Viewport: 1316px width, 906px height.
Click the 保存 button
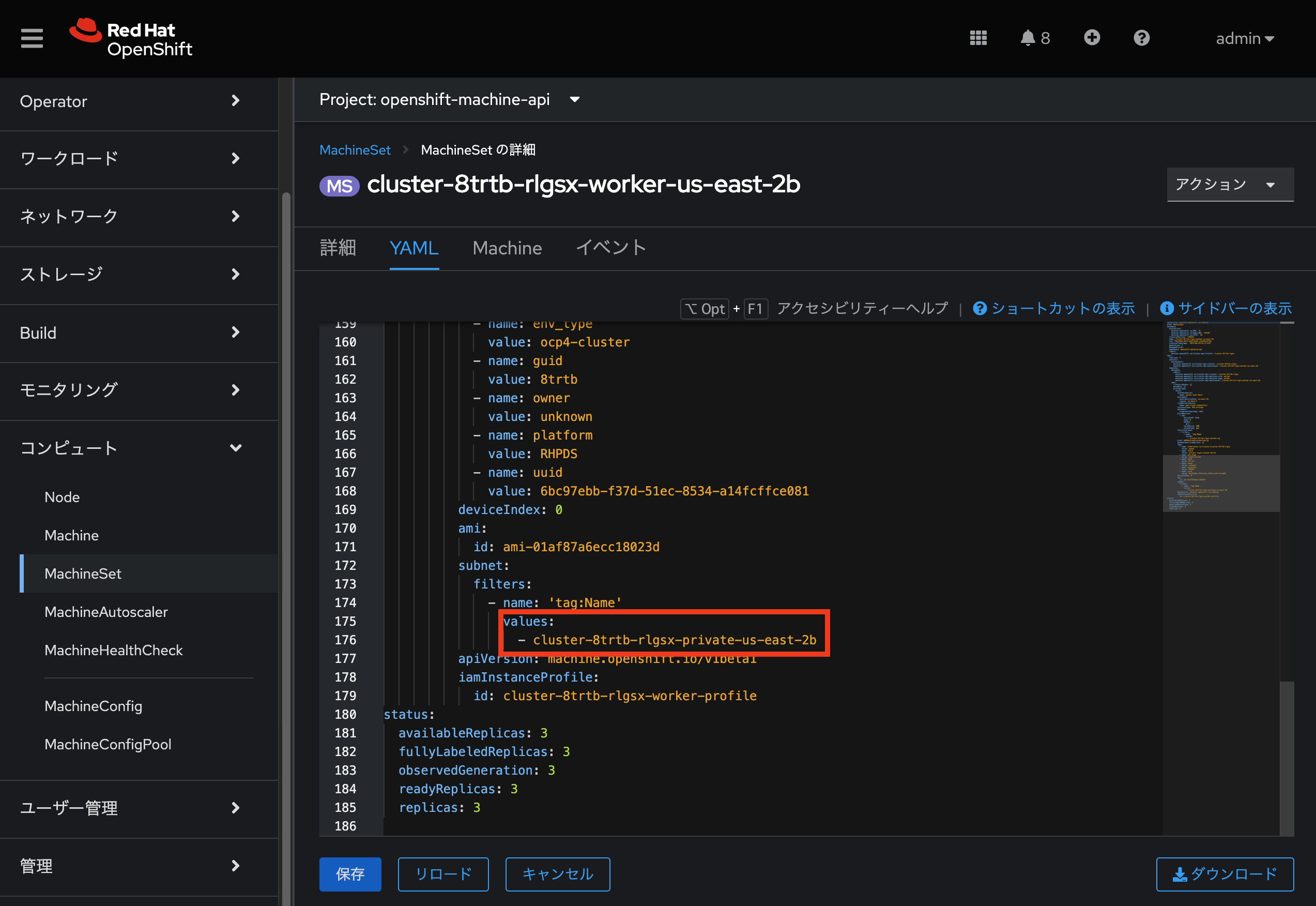[350, 873]
